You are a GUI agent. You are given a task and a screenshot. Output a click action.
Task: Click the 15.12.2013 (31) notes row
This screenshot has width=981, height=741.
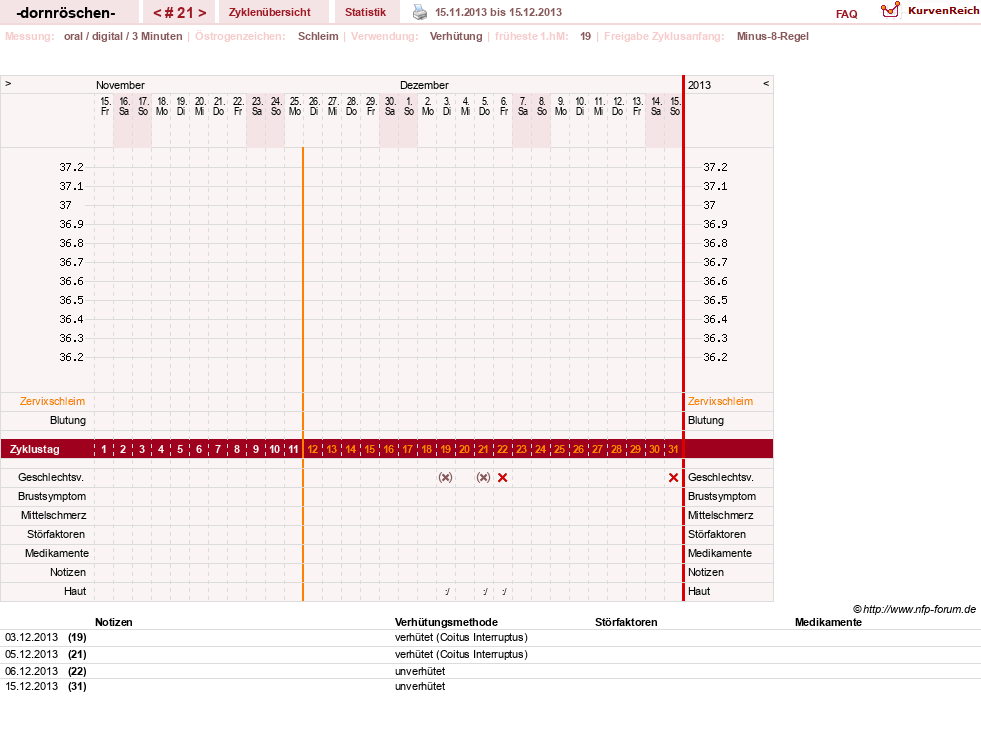click(490, 687)
